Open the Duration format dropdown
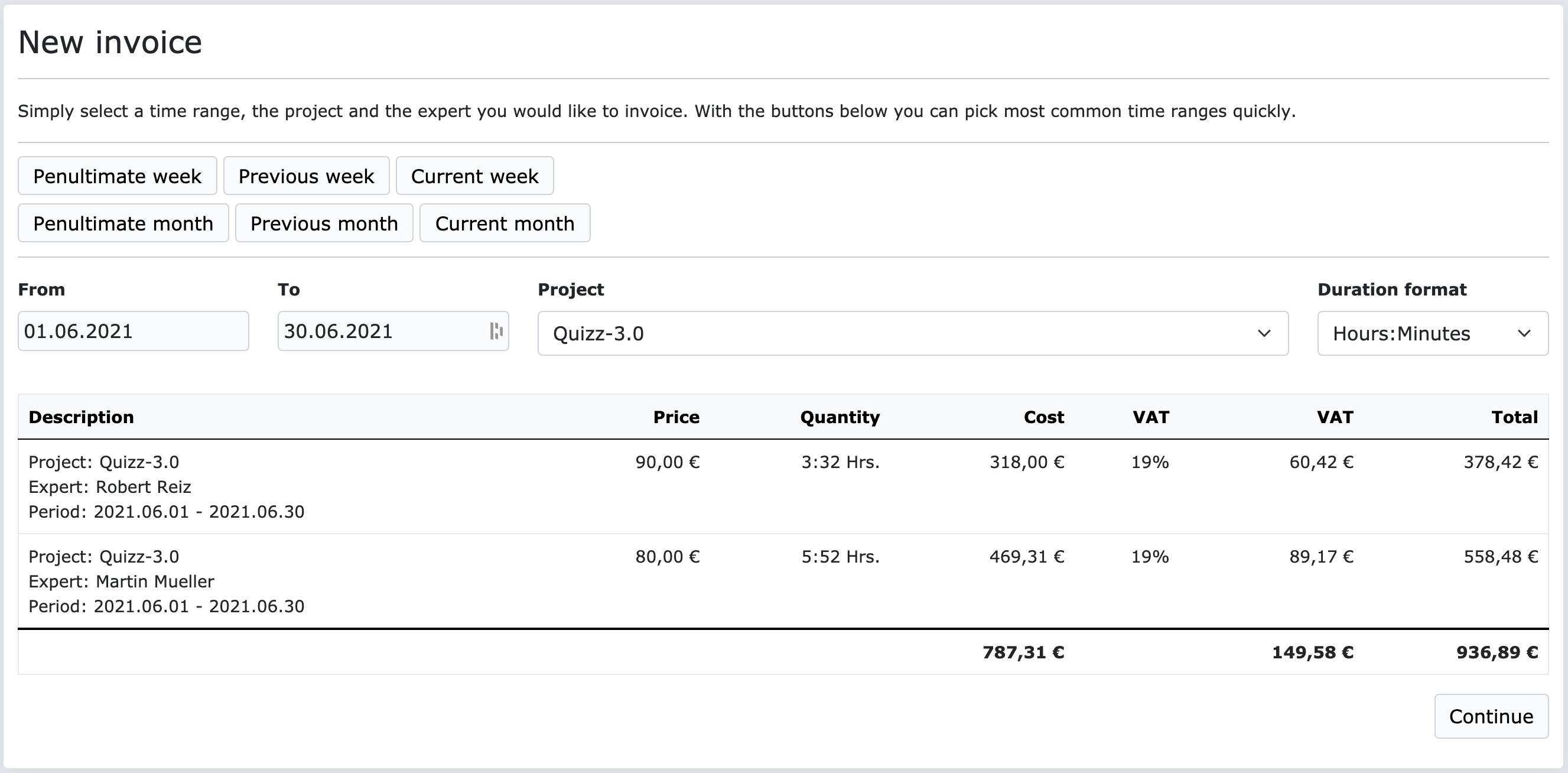The image size is (1568, 773). click(1432, 333)
